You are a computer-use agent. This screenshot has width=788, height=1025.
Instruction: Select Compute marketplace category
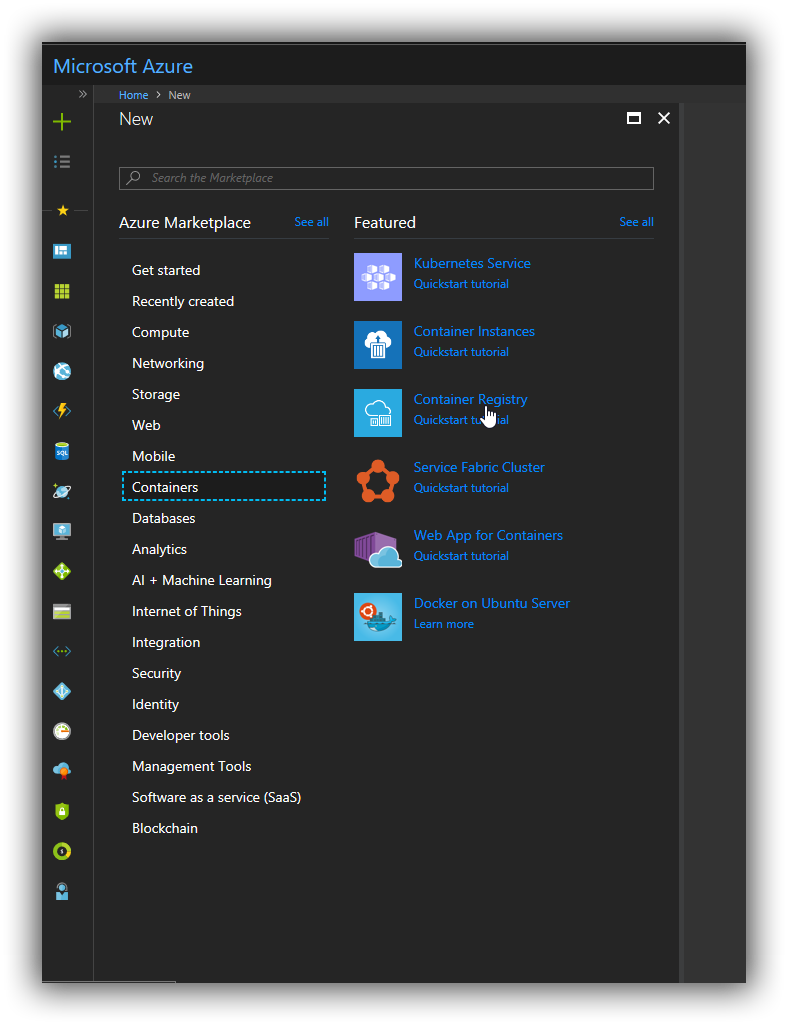160,332
